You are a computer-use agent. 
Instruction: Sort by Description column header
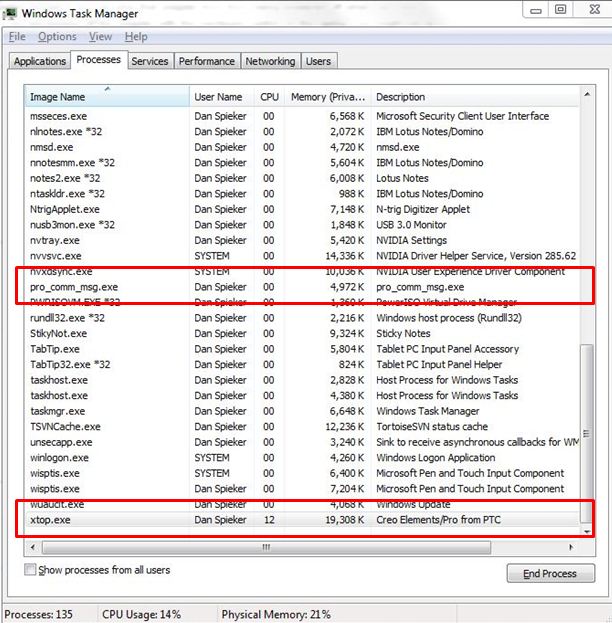coord(475,97)
